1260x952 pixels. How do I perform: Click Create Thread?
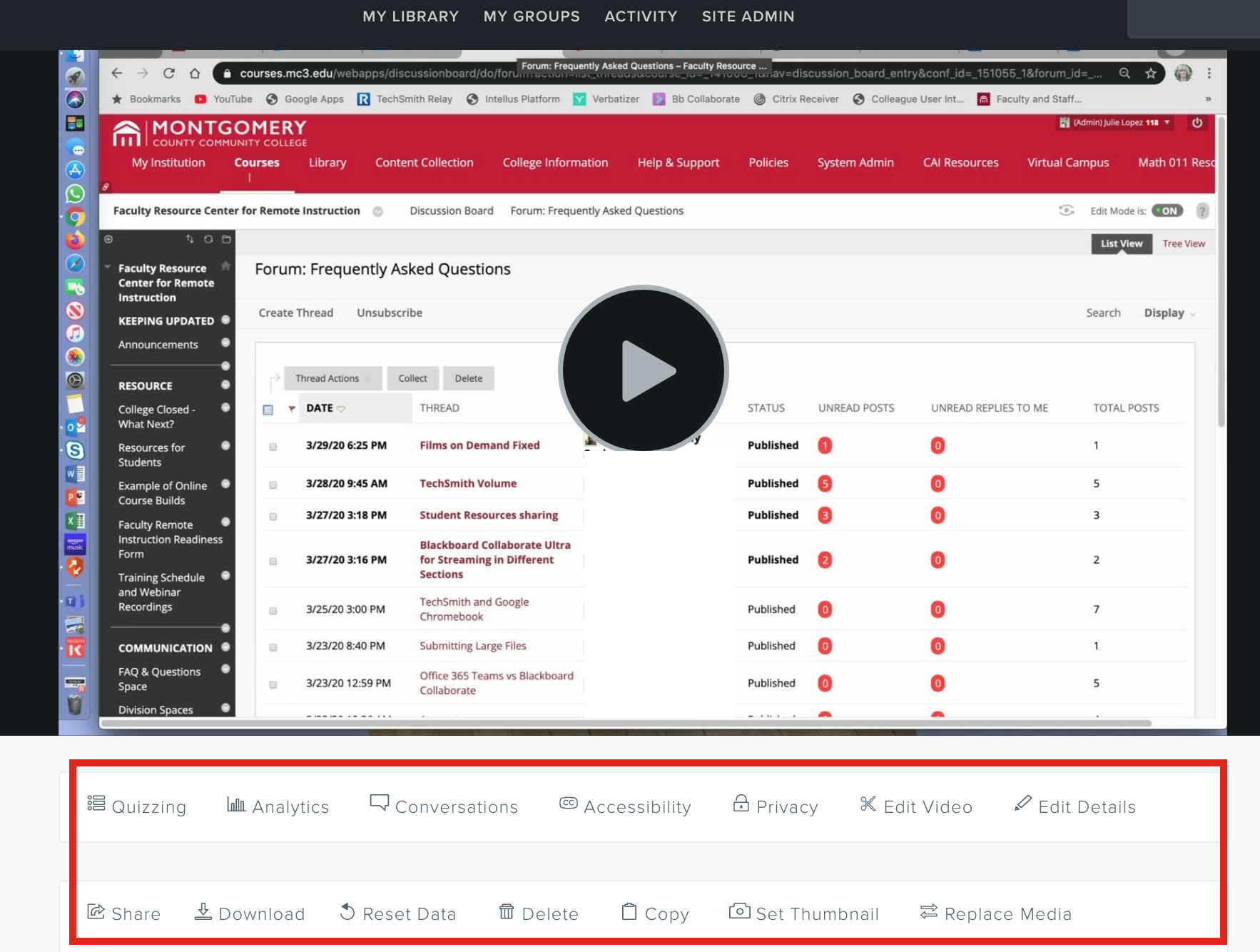(x=296, y=313)
